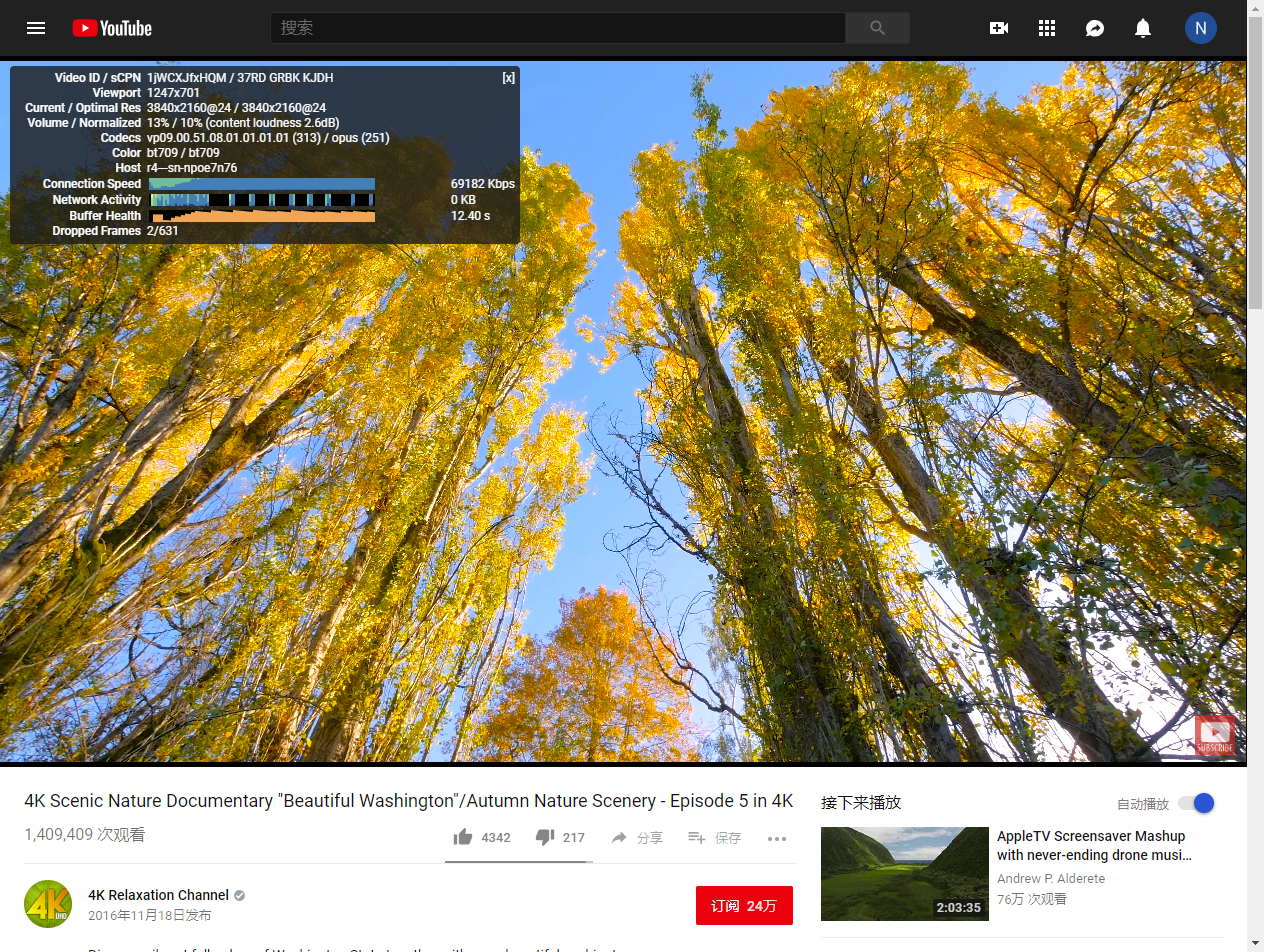Click the red subscribe button
This screenshot has height=952, width=1264.
pyautogui.click(x=744, y=906)
